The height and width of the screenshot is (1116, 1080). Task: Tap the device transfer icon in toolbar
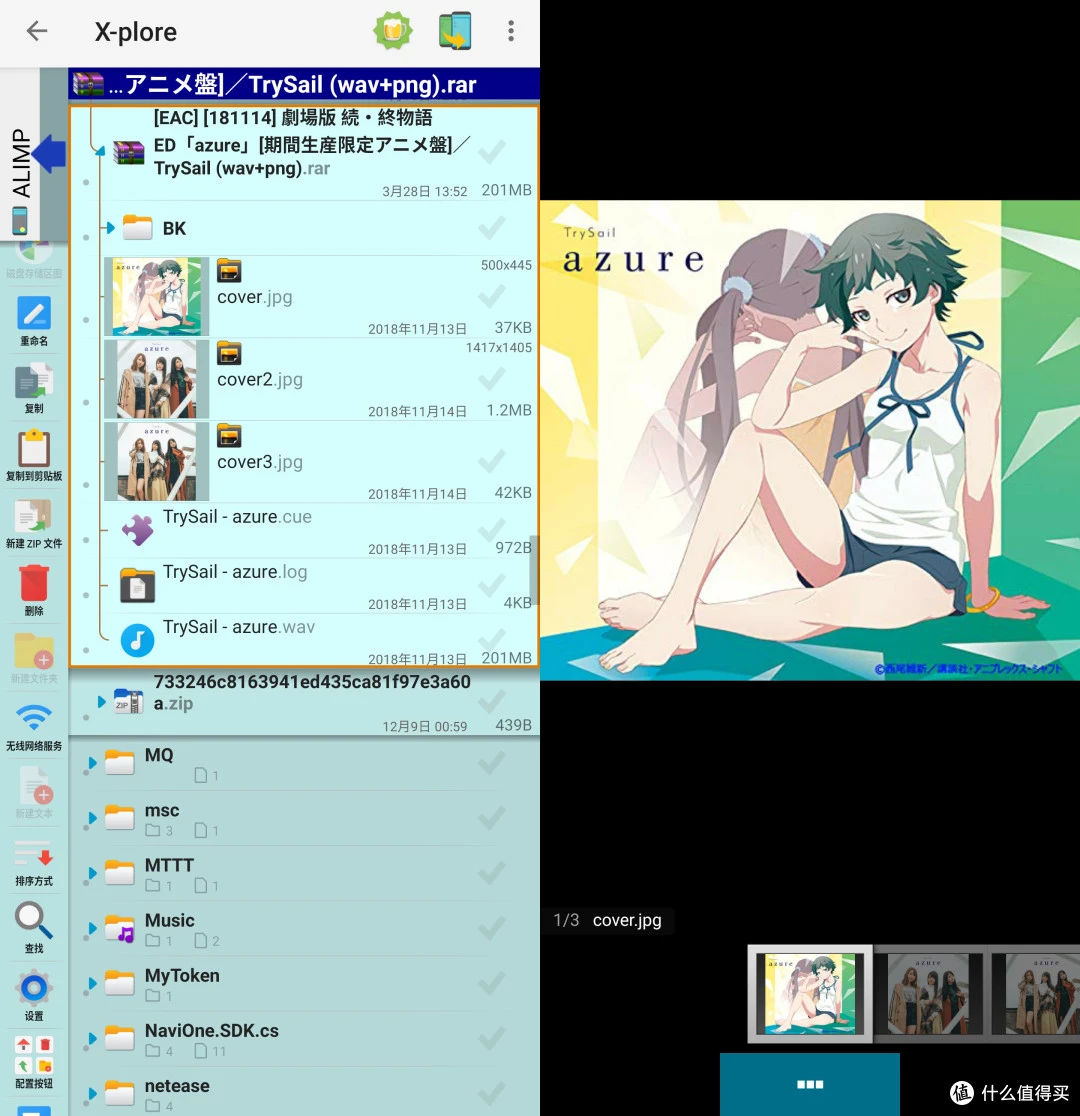click(455, 31)
